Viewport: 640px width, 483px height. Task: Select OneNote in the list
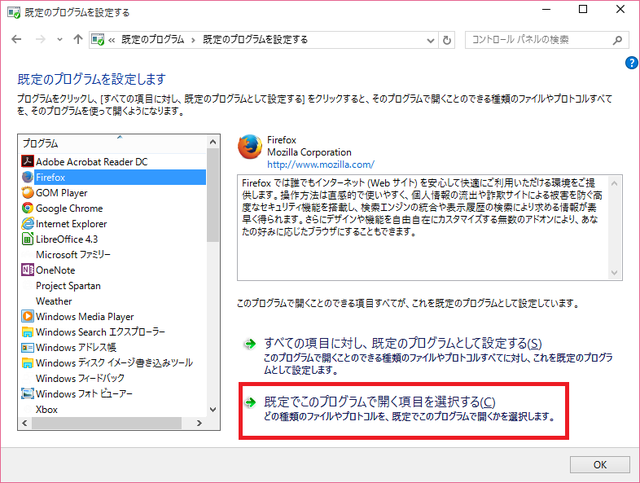point(55,270)
